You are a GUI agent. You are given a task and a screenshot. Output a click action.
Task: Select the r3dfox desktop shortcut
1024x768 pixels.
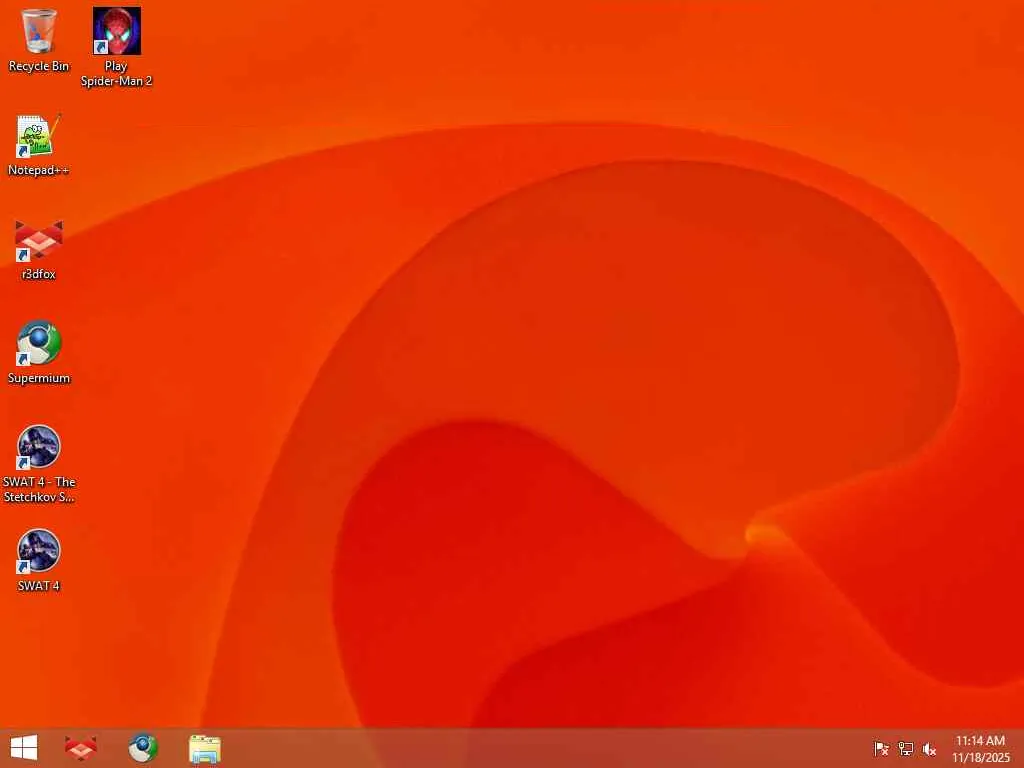tap(39, 249)
